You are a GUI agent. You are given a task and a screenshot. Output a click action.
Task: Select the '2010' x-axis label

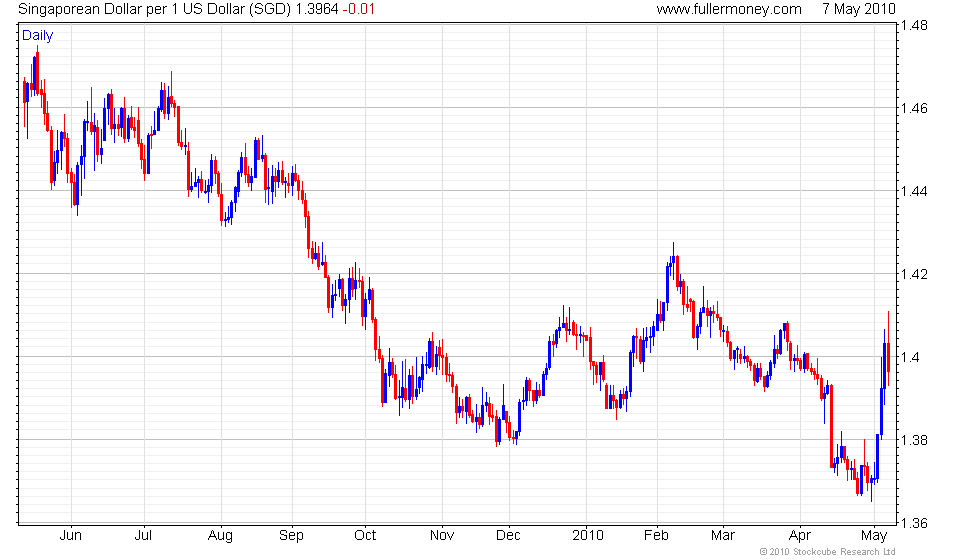click(x=588, y=536)
